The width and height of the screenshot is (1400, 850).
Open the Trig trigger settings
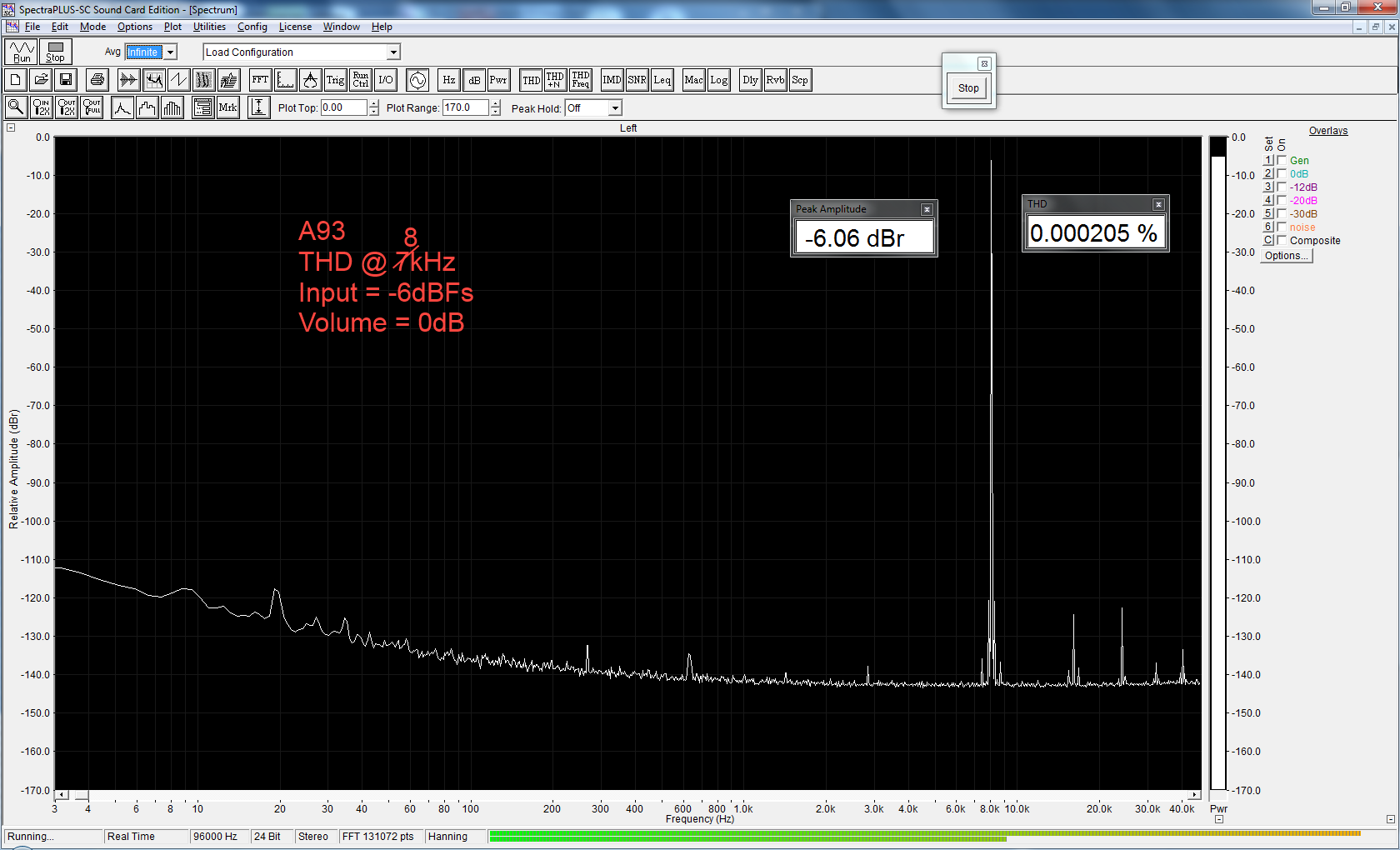(335, 80)
